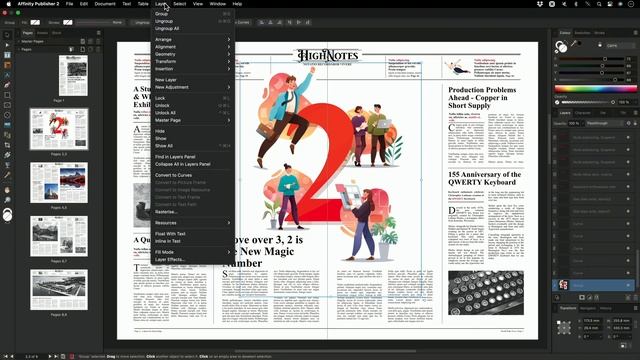Click the layer lock icon in Layers panel
Image resolution: width=640 pixels, height=360 pixels.
tap(635, 123)
